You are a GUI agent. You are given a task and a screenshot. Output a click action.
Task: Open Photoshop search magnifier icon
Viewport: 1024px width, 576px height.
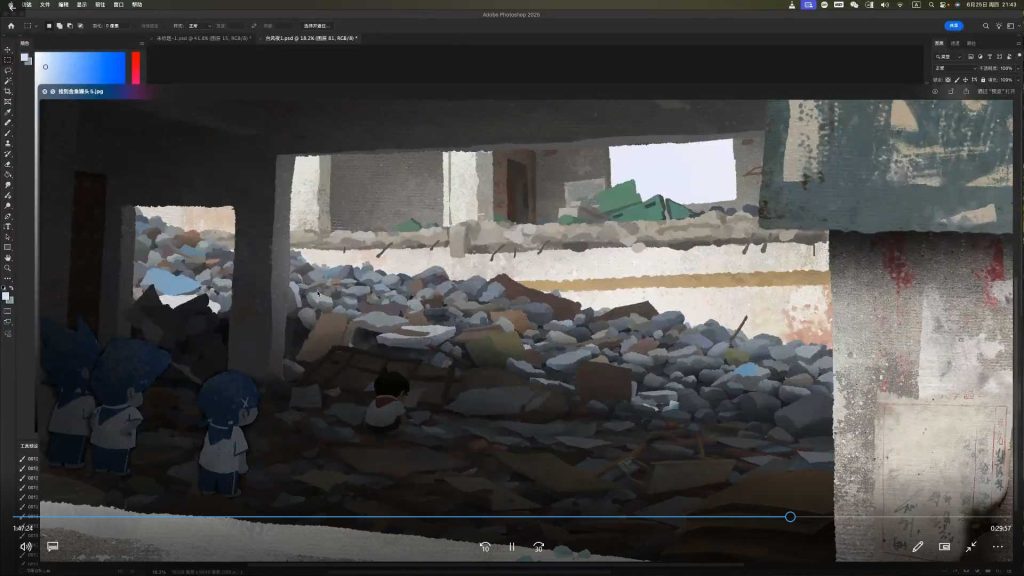pos(985,26)
